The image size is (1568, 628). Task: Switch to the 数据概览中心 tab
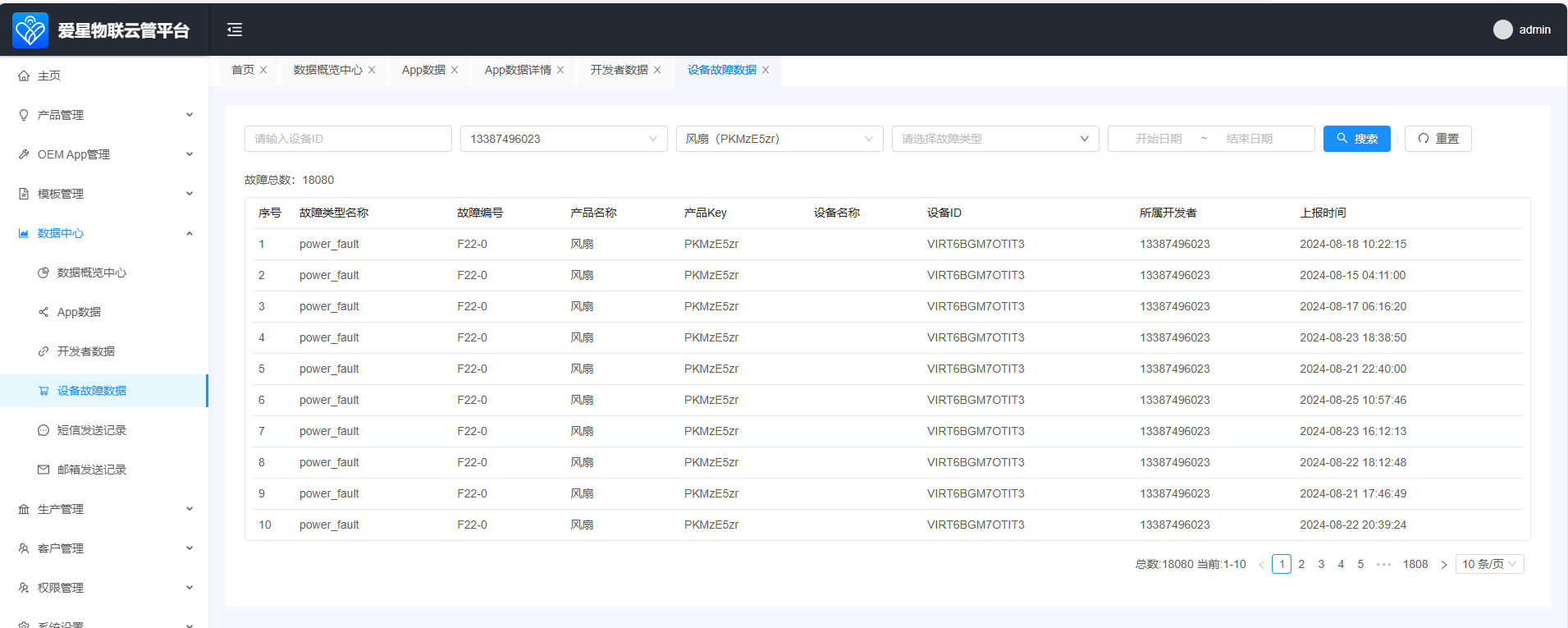328,70
